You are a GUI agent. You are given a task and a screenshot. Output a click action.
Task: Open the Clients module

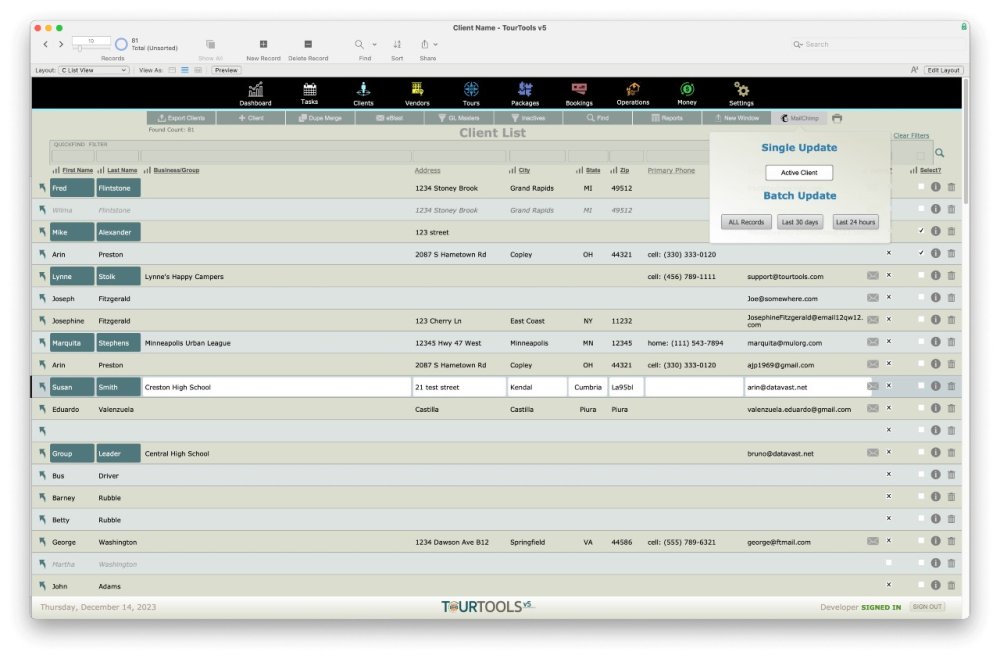tap(363, 93)
